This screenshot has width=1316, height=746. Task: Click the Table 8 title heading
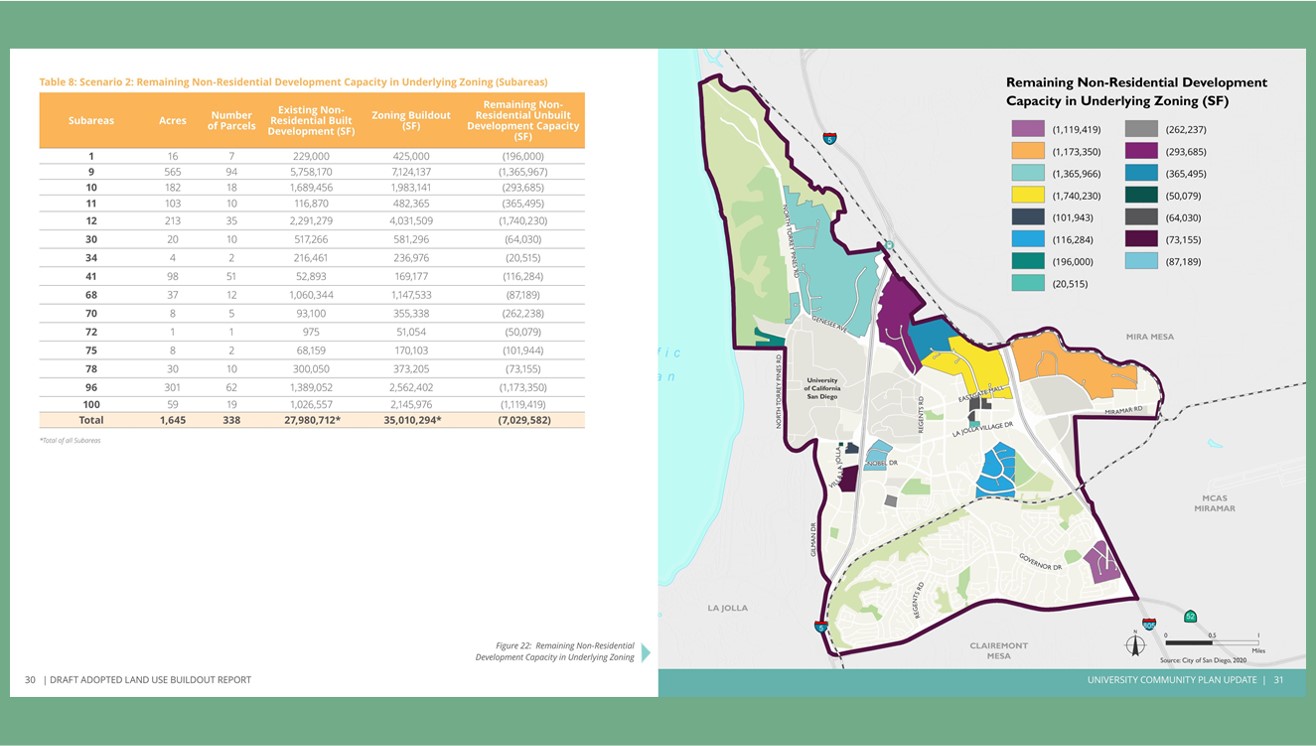click(x=293, y=82)
